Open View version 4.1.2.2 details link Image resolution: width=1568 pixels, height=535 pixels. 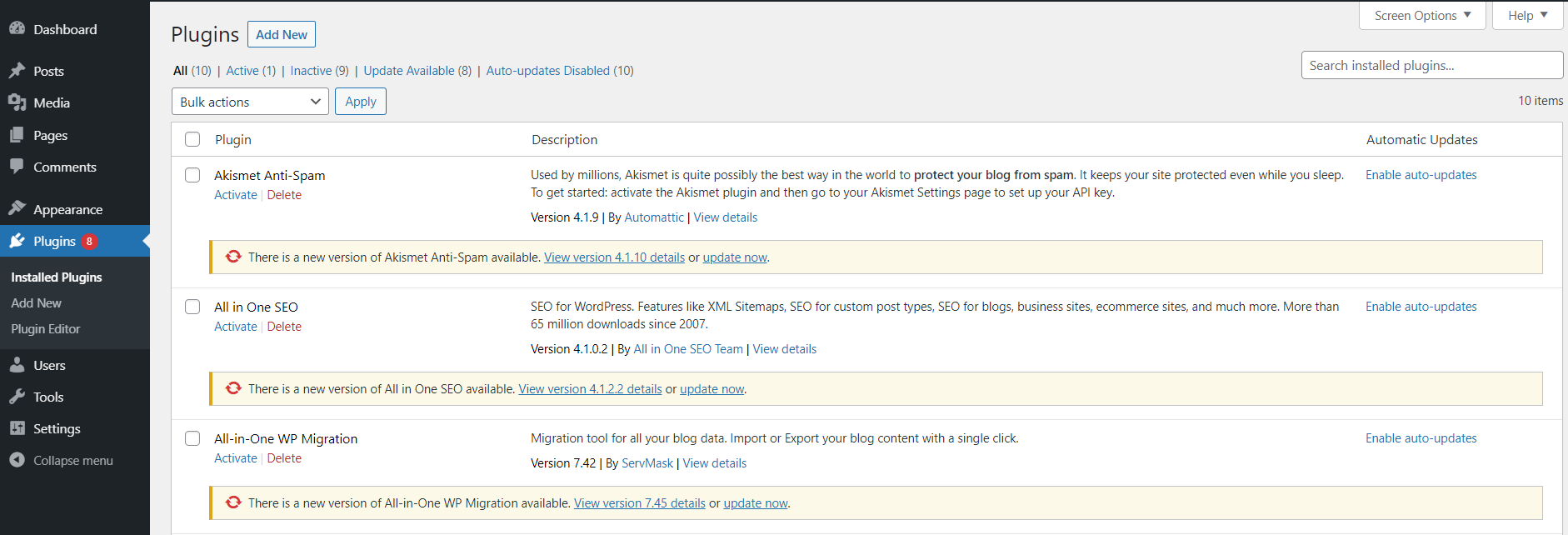(x=590, y=389)
